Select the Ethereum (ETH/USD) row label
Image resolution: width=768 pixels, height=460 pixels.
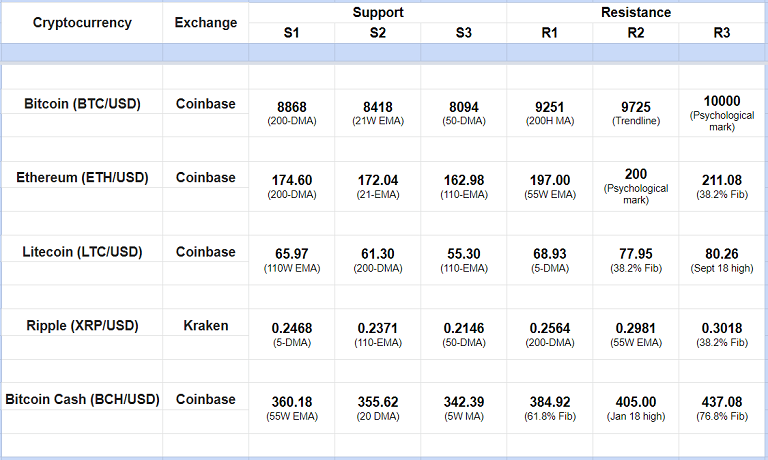pyautogui.click(x=82, y=177)
